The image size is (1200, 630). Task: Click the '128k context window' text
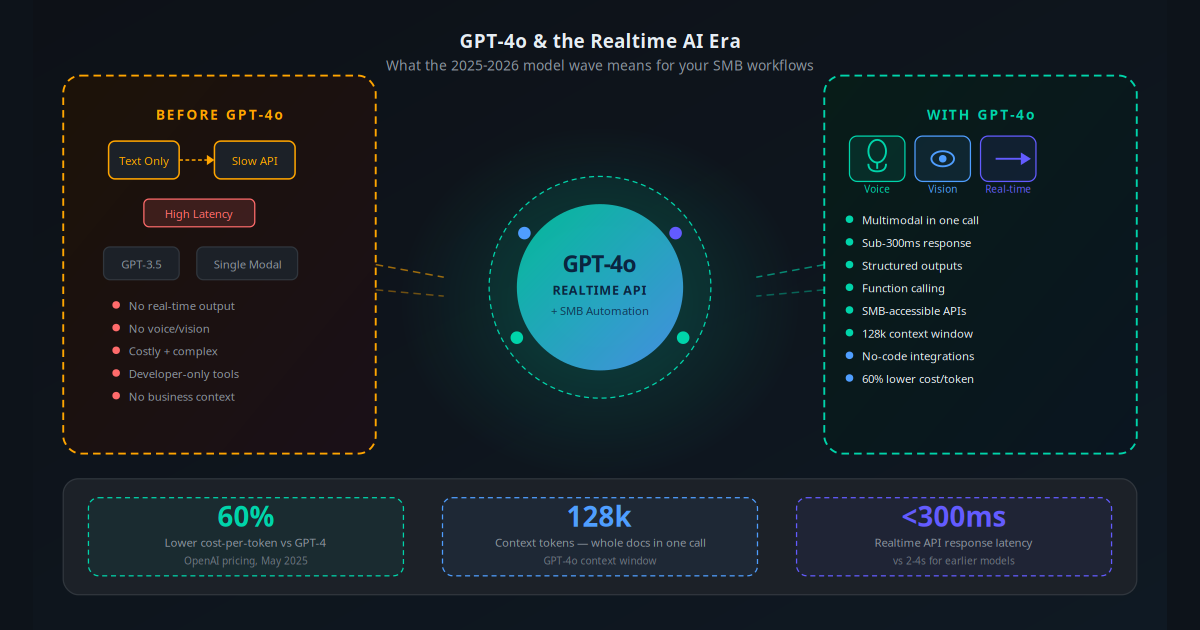tap(917, 334)
